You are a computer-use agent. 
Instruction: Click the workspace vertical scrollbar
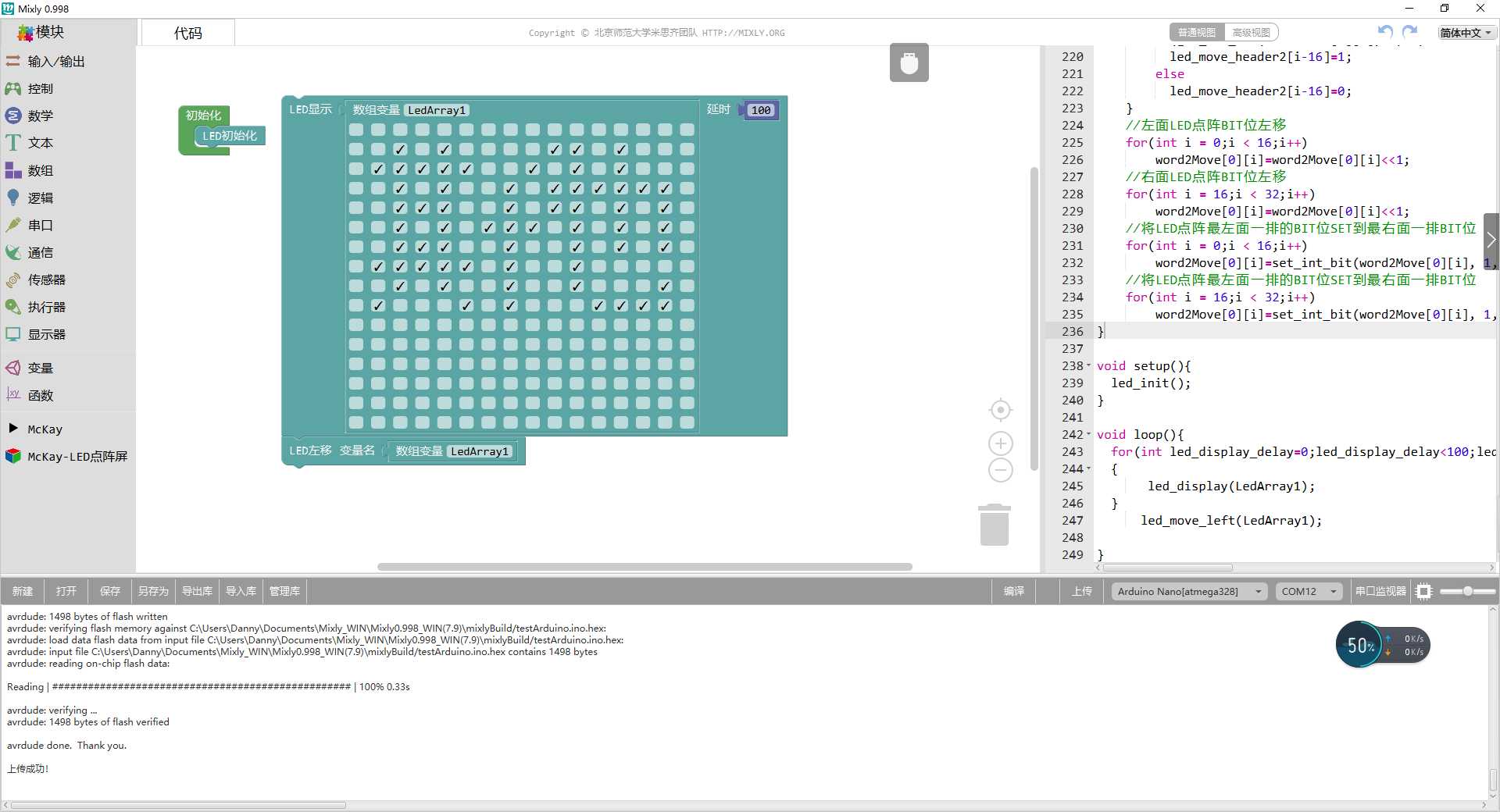[x=1034, y=319]
